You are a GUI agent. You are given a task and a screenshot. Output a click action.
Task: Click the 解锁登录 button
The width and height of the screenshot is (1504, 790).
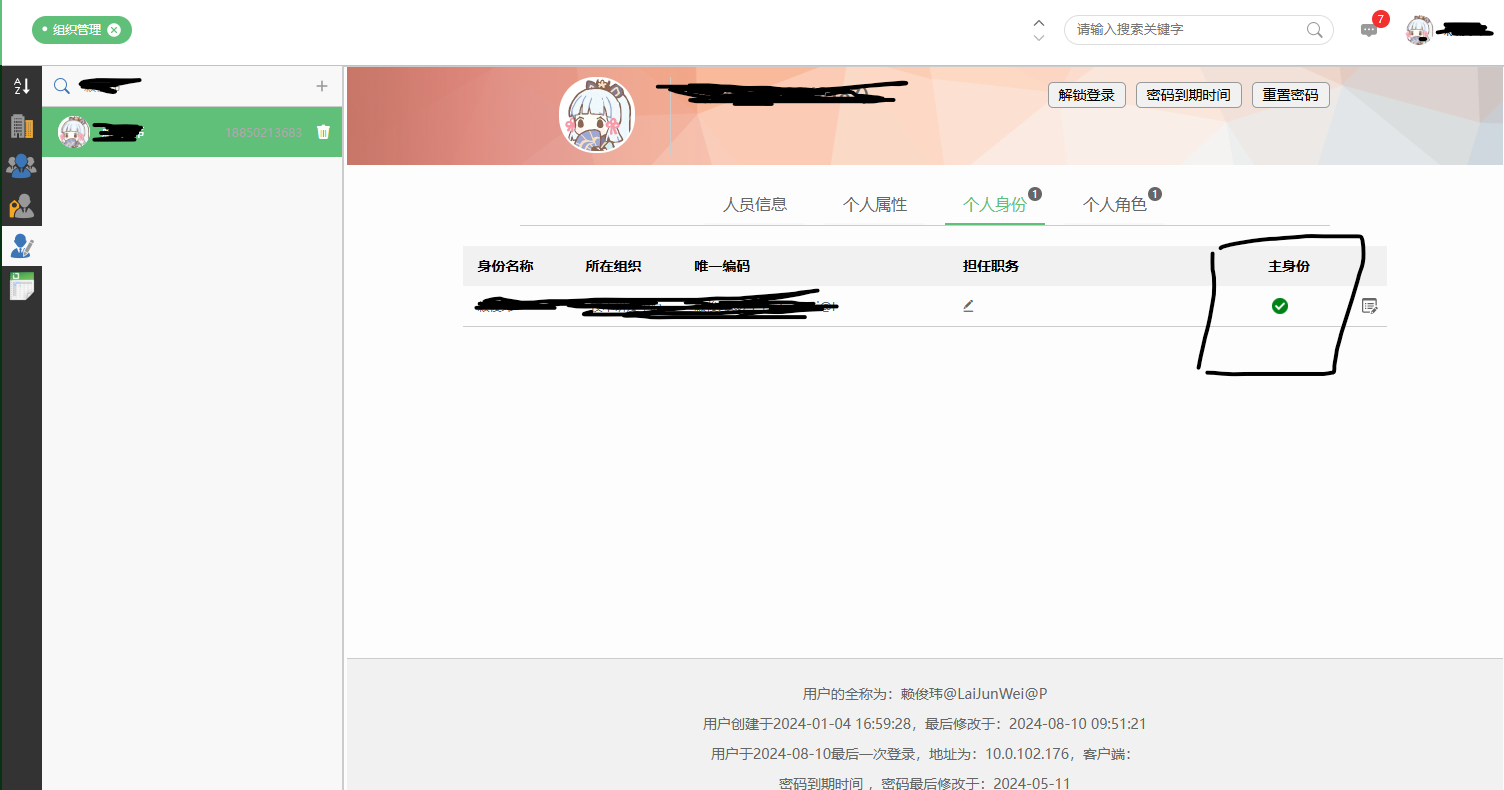pyautogui.click(x=1086, y=94)
